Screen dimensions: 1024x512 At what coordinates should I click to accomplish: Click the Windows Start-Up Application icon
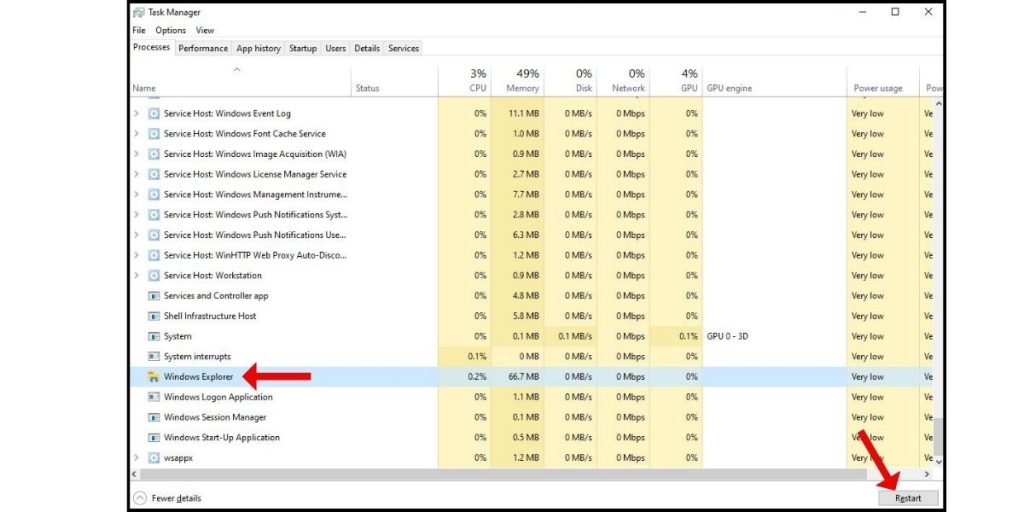pyautogui.click(x=153, y=438)
